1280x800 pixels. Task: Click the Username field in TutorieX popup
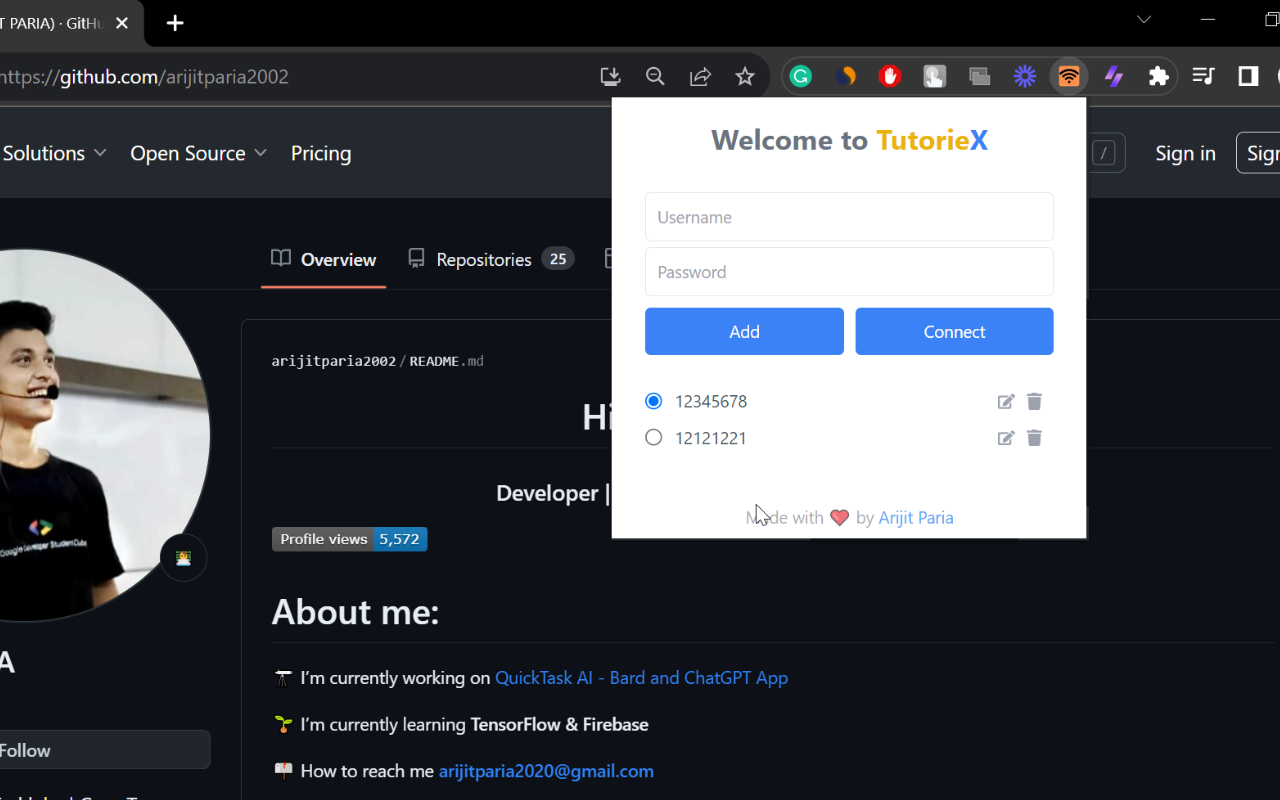[849, 217]
